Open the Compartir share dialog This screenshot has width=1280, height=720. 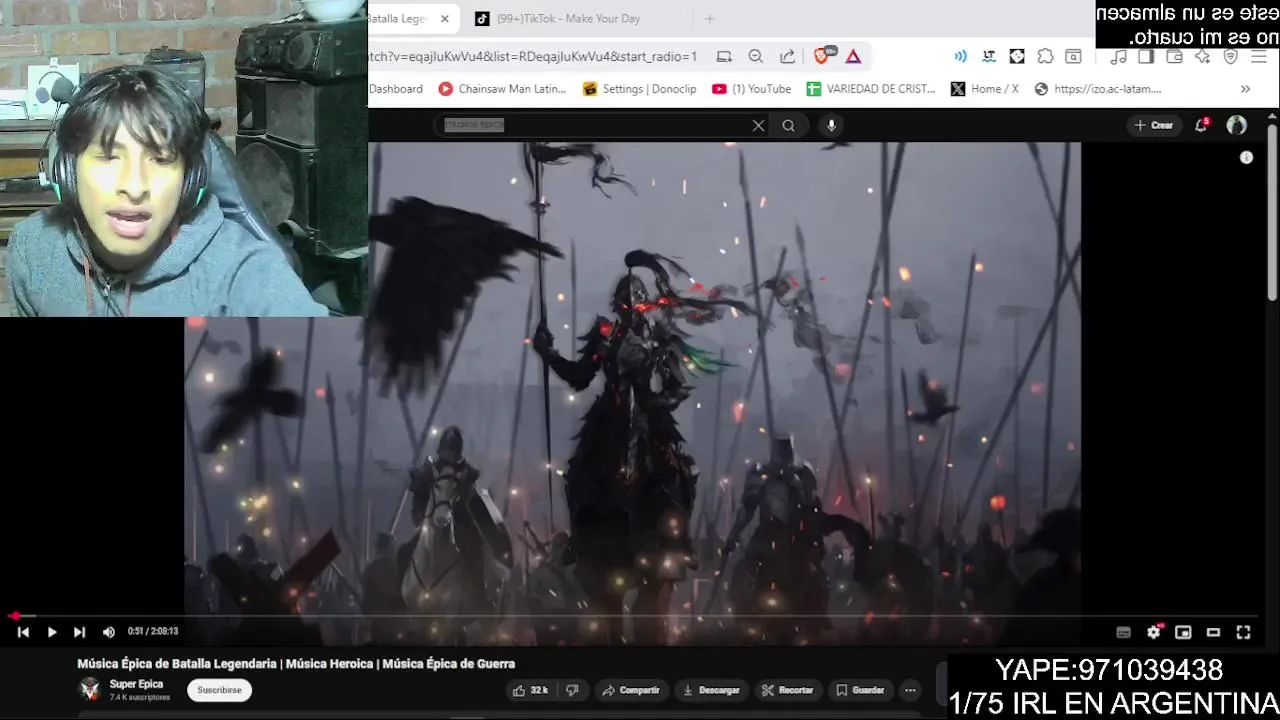pos(631,690)
